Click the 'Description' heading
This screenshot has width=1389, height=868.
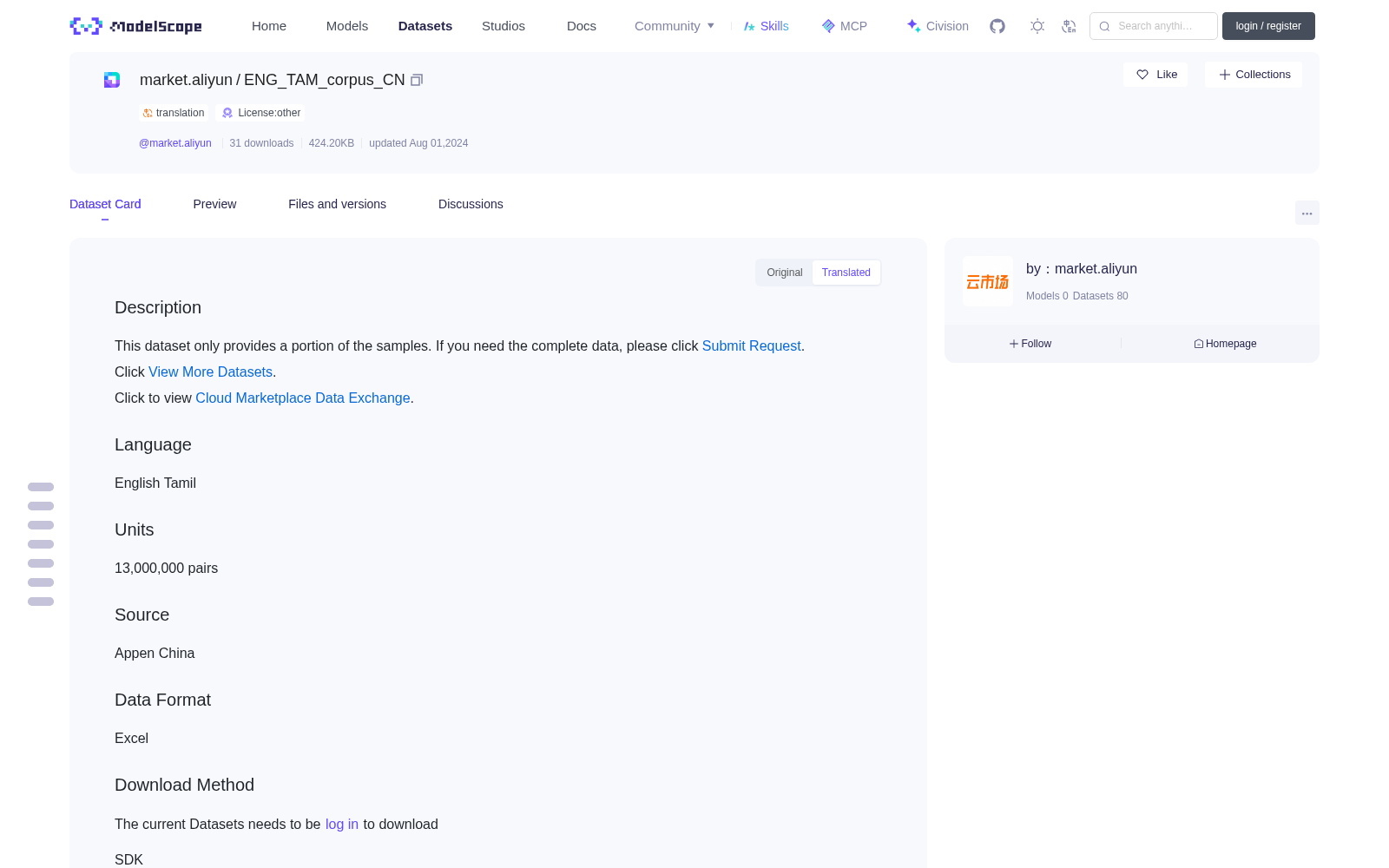158,307
